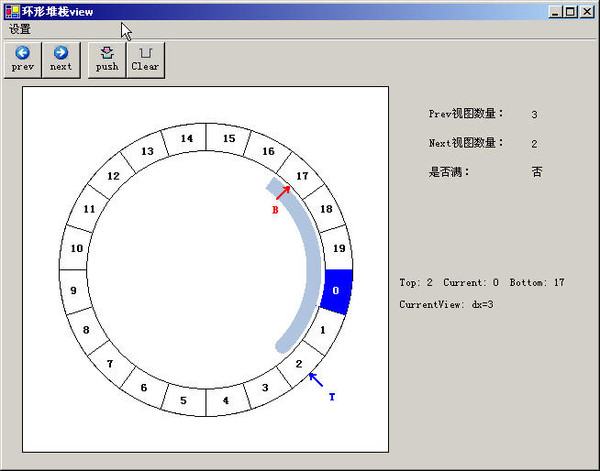Select ring segment 14 at top
This screenshot has width=600, height=471.
click(x=186, y=139)
